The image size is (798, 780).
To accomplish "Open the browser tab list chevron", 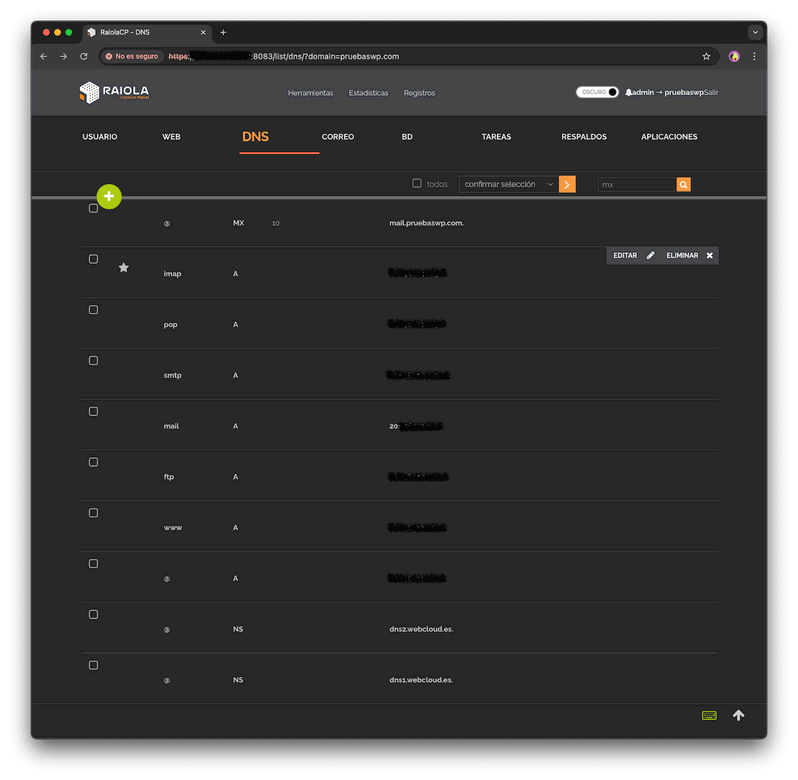I will pyautogui.click(x=755, y=32).
